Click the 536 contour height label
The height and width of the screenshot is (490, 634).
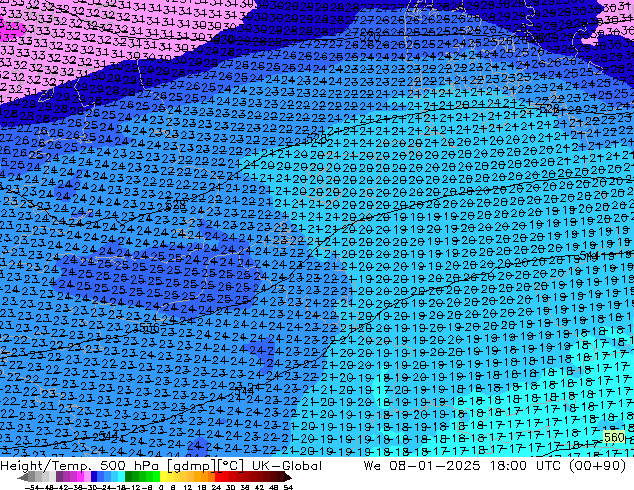[149, 328]
